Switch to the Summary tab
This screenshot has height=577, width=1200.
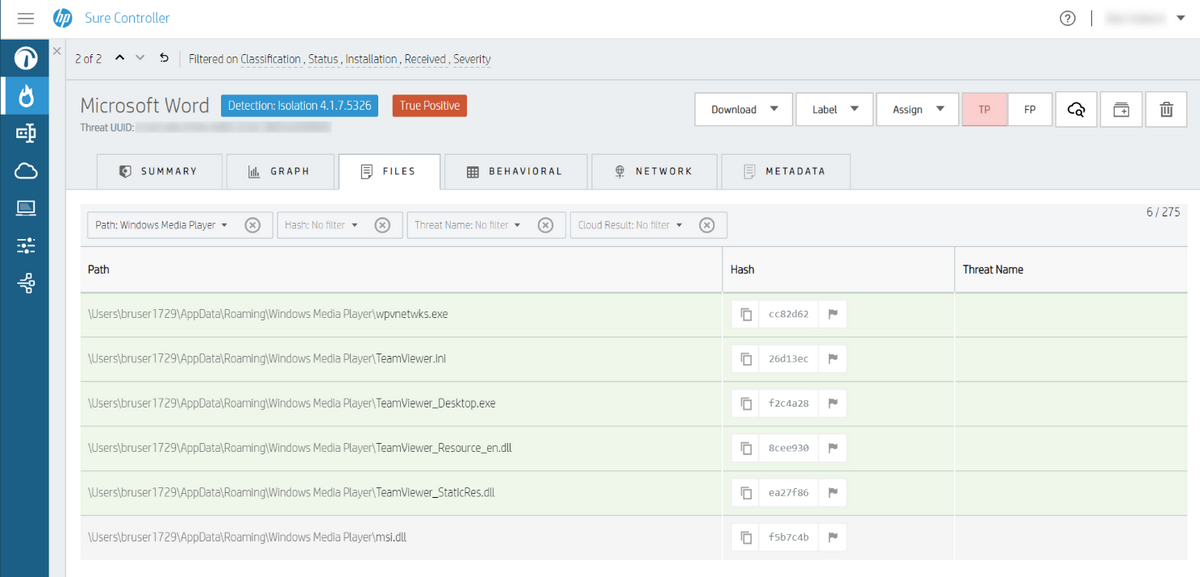(x=159, y=171)
